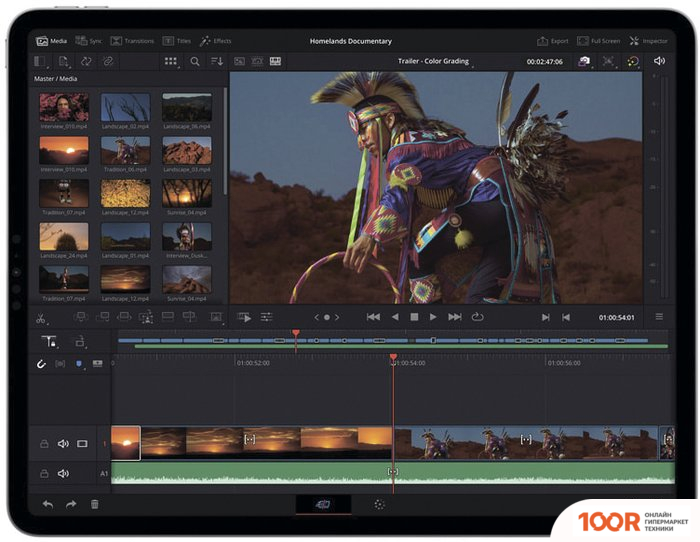Go to previous edit point
700x542 pixels.
point(566,317)
